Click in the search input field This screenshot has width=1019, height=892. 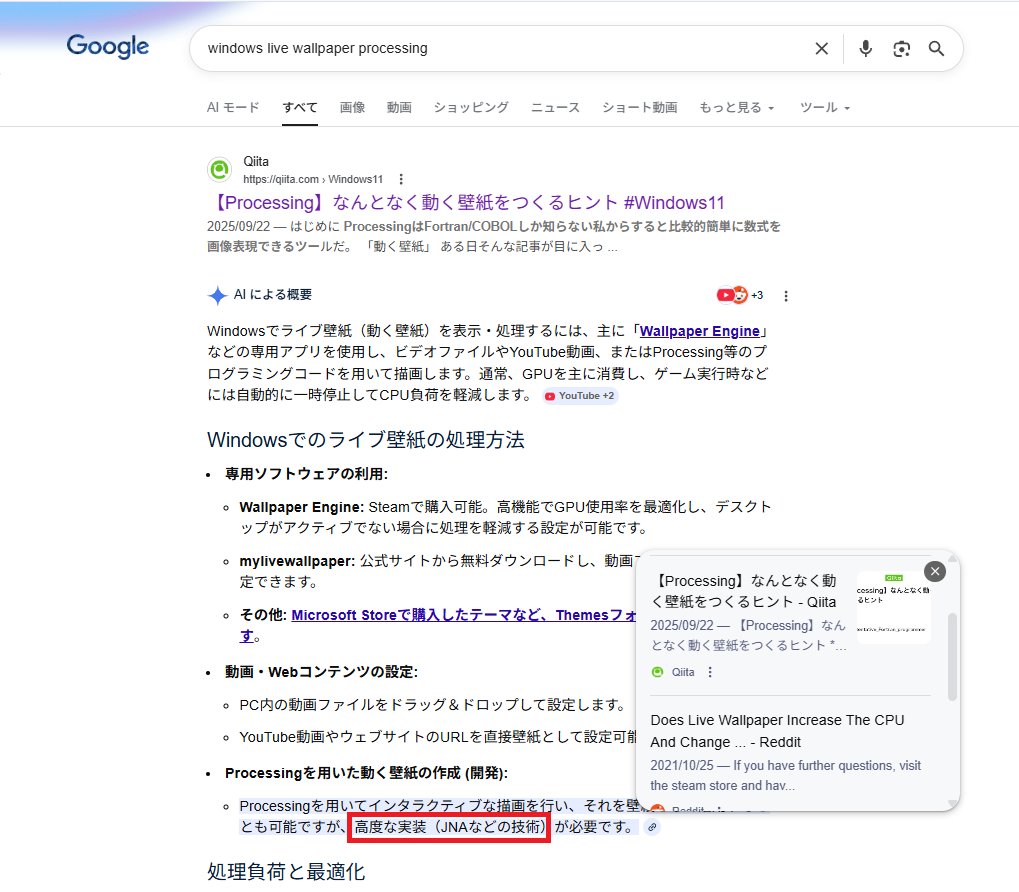[x=500, y=49]
